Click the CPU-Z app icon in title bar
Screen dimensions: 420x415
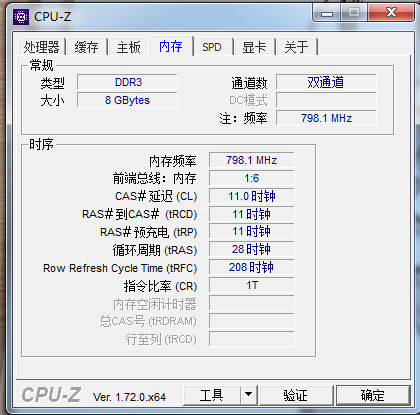(20, 17)
